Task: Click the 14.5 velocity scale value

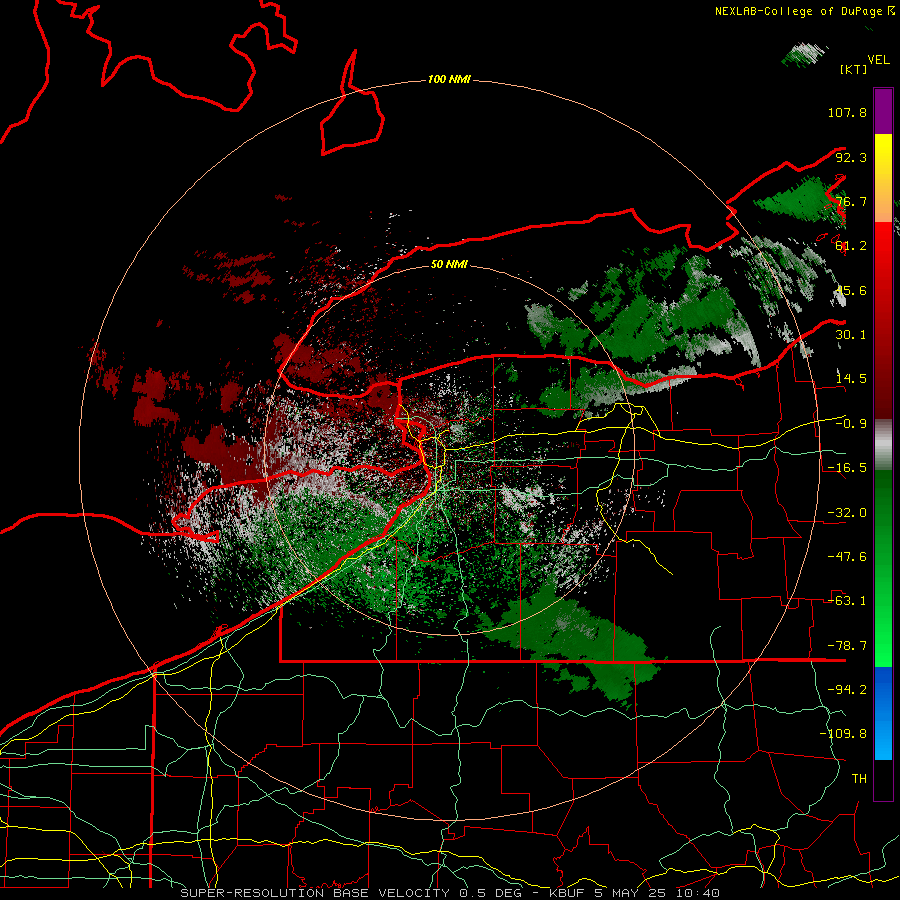Action: tap(851, 379)
